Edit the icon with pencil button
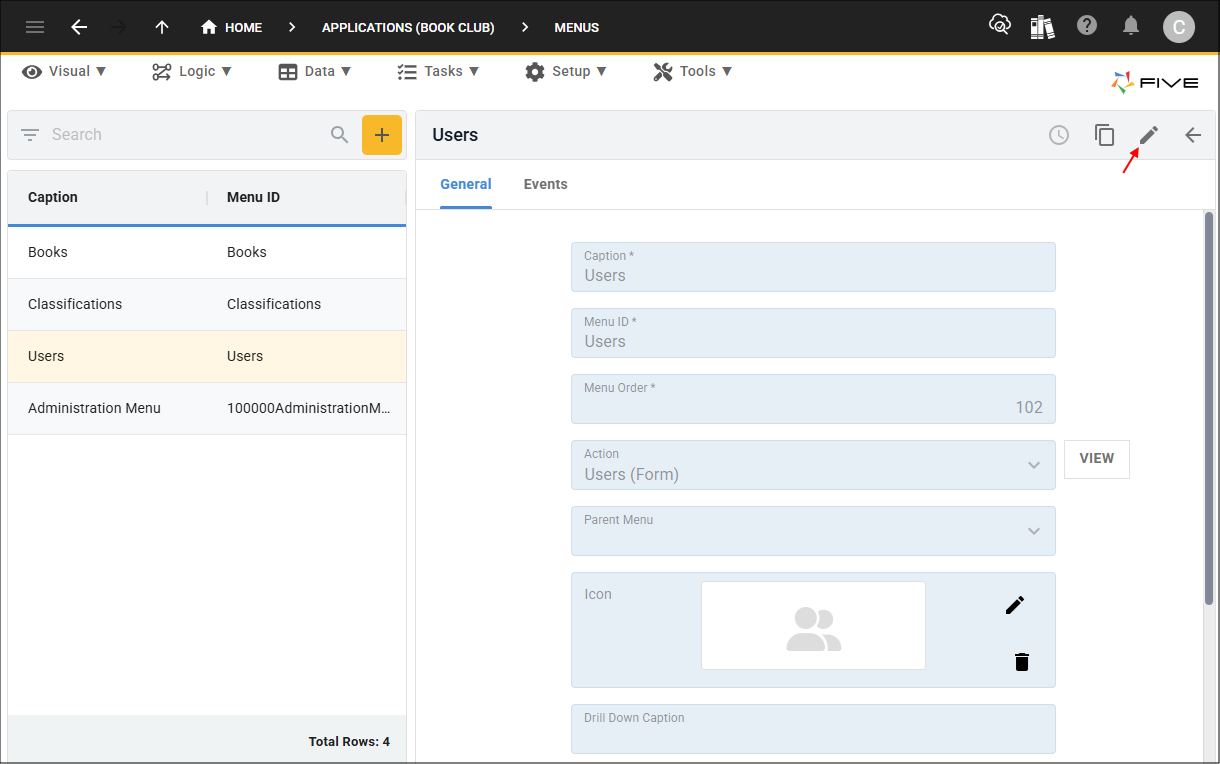 tap(1015, 605)
